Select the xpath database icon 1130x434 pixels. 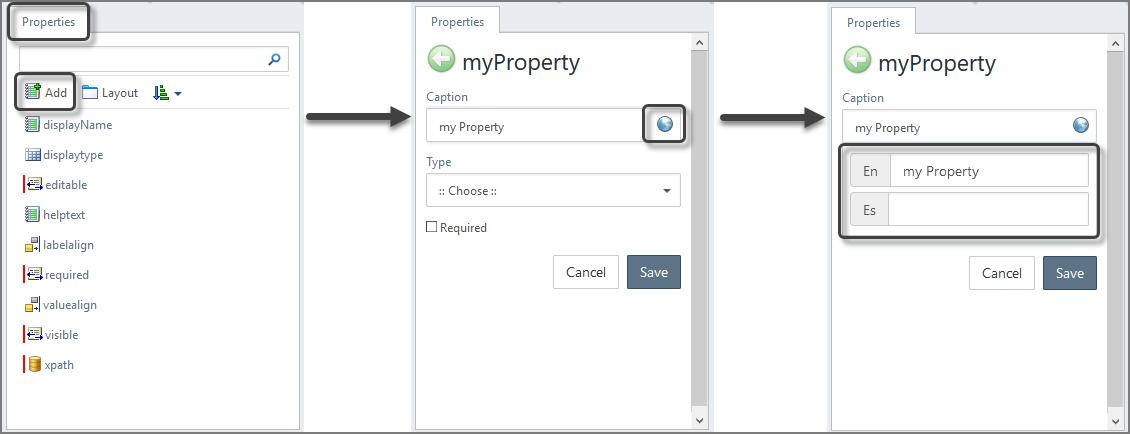tap(34, 365)
